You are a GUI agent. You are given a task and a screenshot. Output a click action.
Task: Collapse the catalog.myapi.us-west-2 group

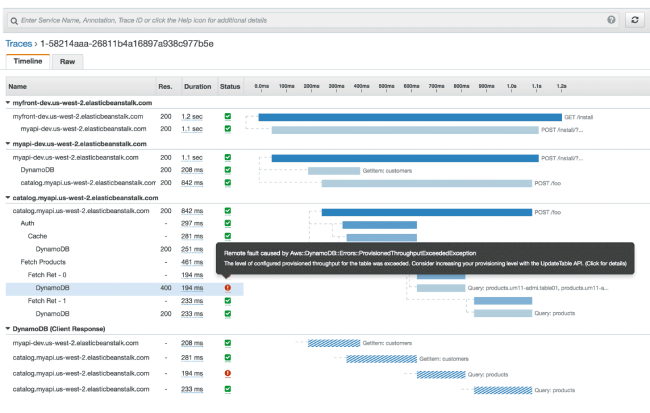coord(8,198)
